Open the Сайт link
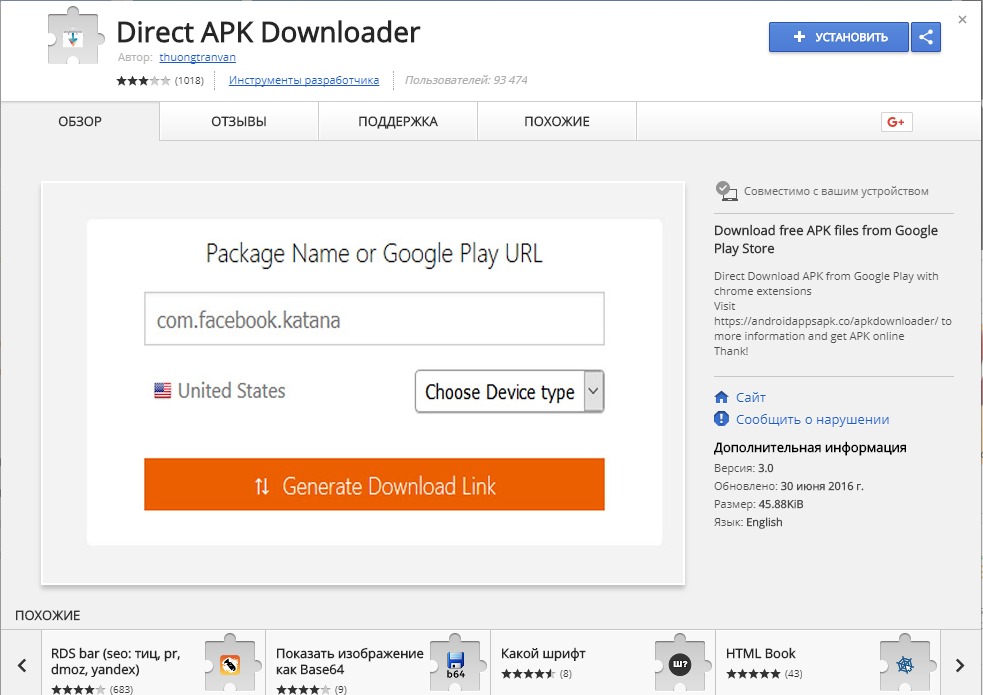Viewport: 983px width, 695px height. point(750,397)
